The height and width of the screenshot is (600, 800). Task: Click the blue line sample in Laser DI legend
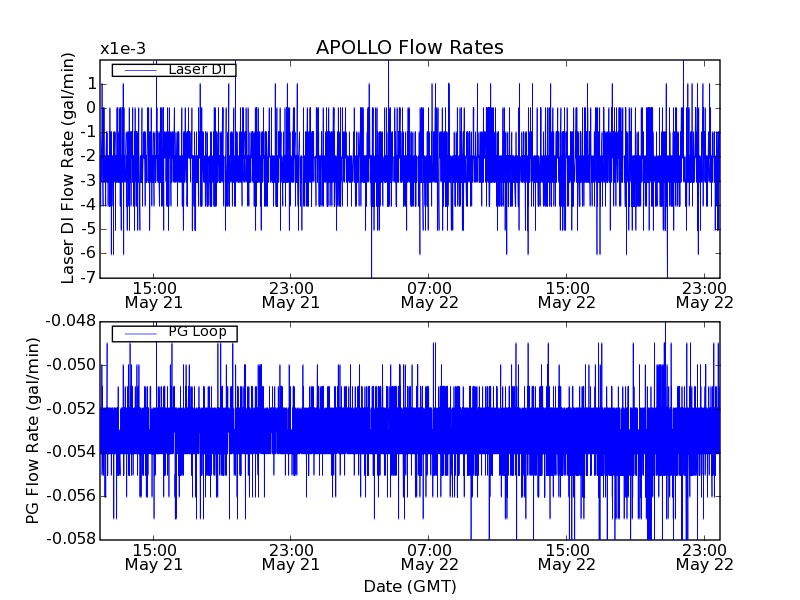coord(140,70)
